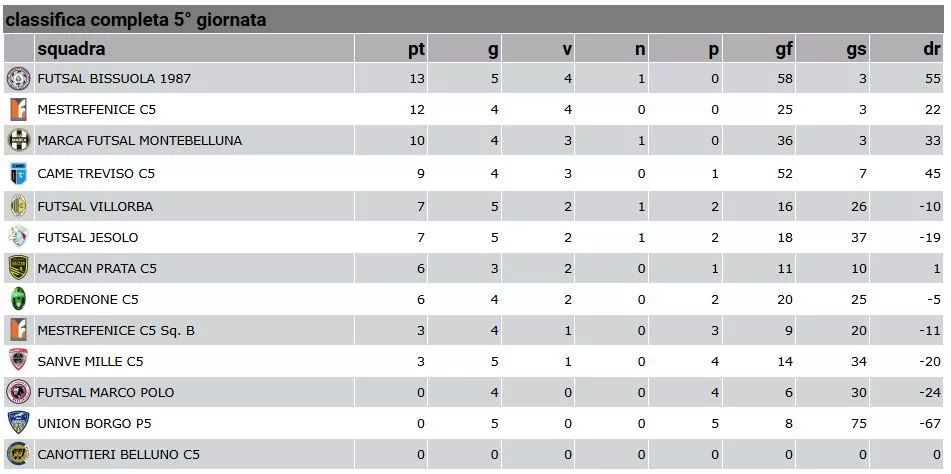Click the Futsal Jesolo team logo
The image size is (951, 474).
point(18,237)
